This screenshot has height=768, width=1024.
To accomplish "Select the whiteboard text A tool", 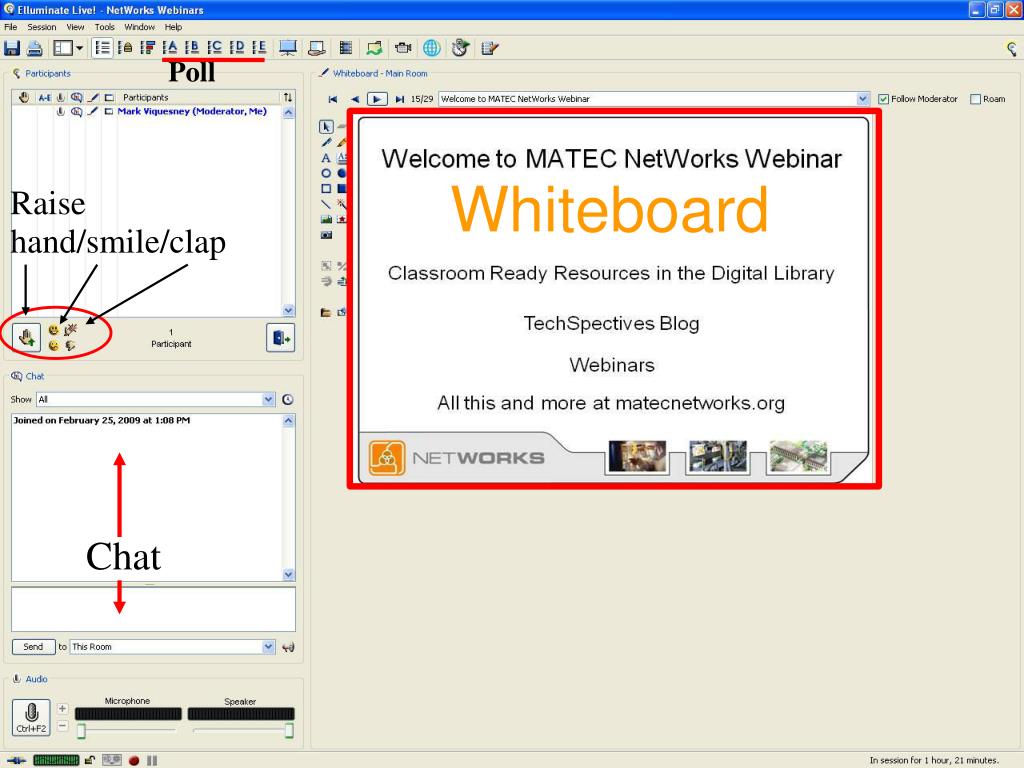I will tap(326, 158).
